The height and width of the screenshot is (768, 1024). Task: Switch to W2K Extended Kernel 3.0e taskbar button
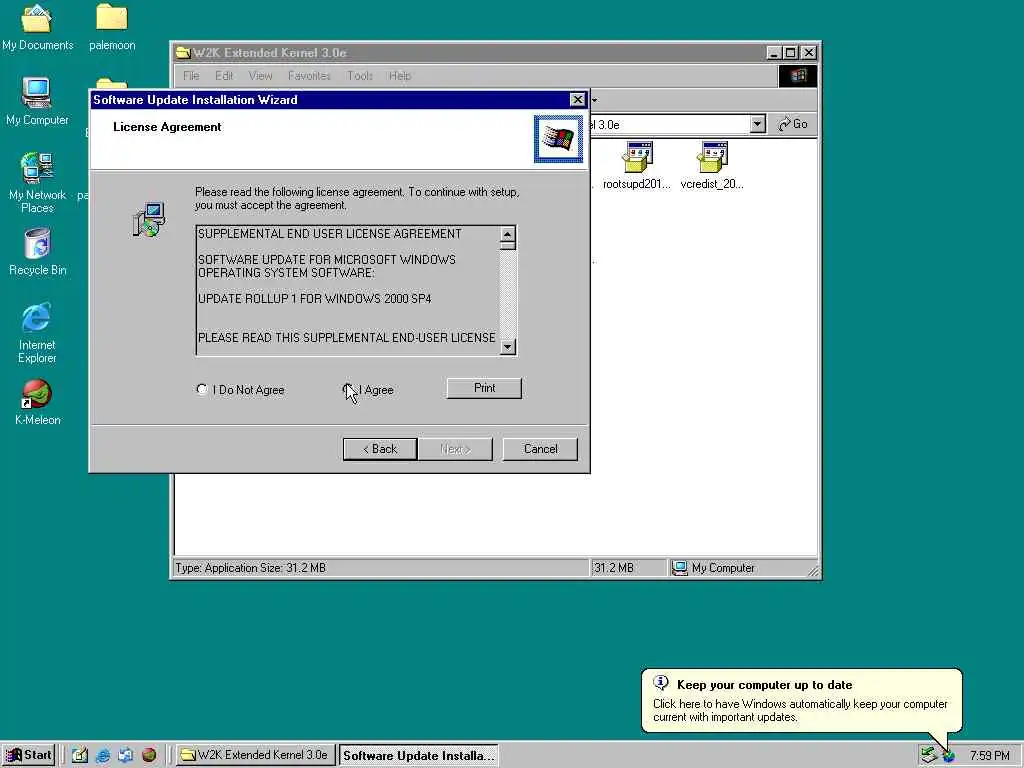click(x=255, y=756)
